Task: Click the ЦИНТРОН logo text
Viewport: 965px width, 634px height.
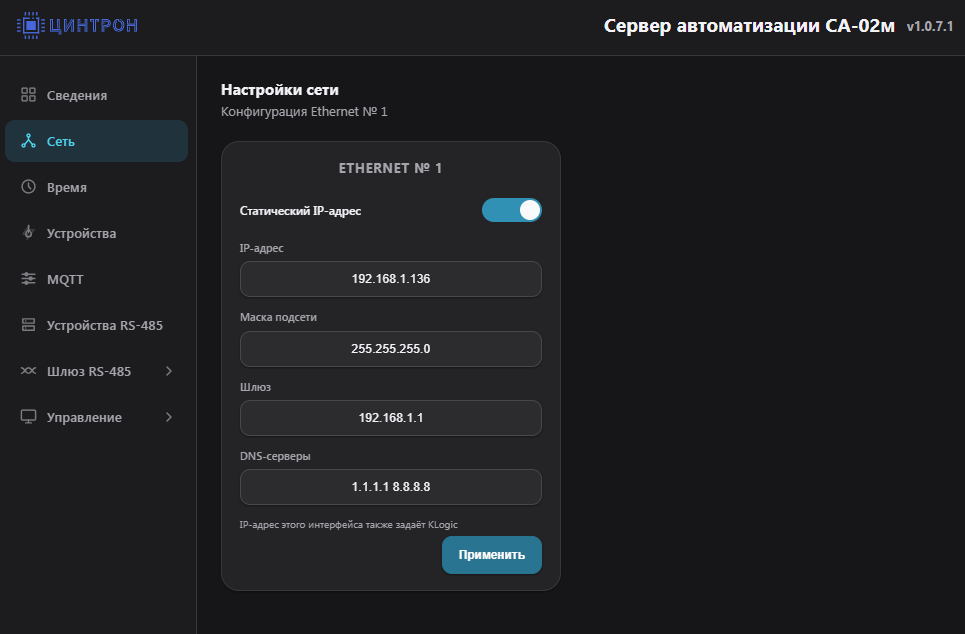Action: point(94,25)
